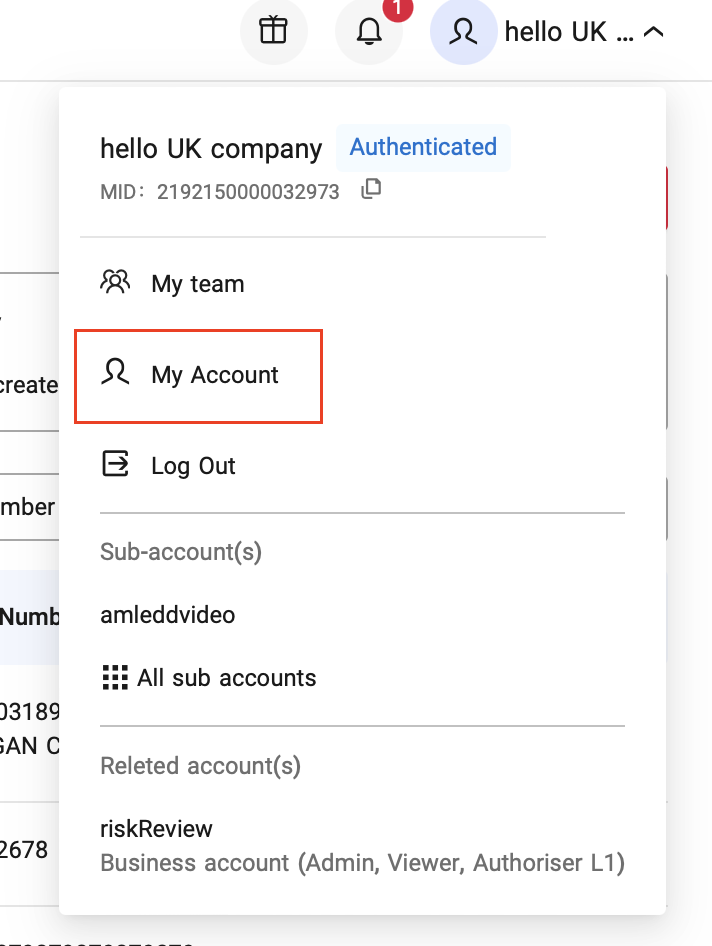712x946 pixels.
Task: Click the Authenticated status badge
Action: 423,147
